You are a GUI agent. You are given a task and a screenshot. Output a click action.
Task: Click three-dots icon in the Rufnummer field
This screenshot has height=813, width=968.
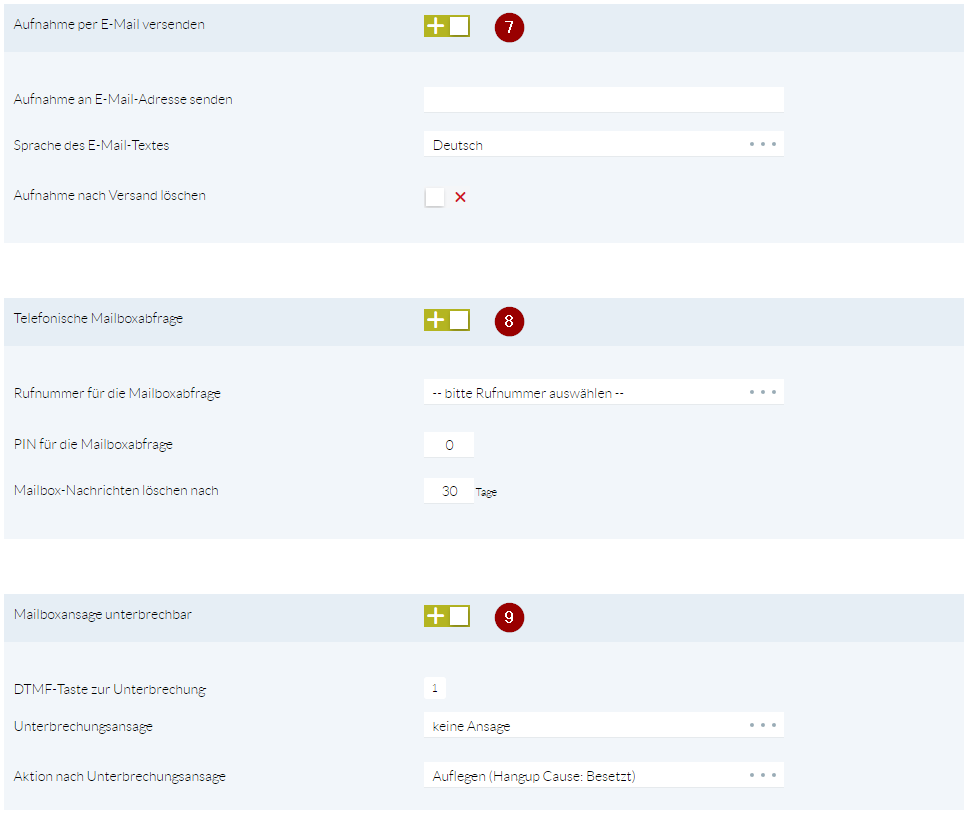coord(763,392)
